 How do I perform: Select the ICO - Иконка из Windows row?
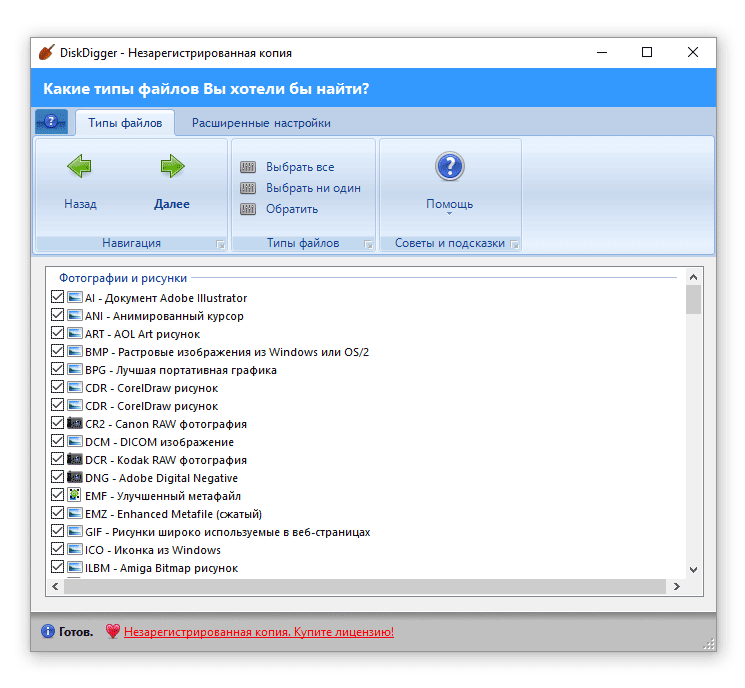153,550
